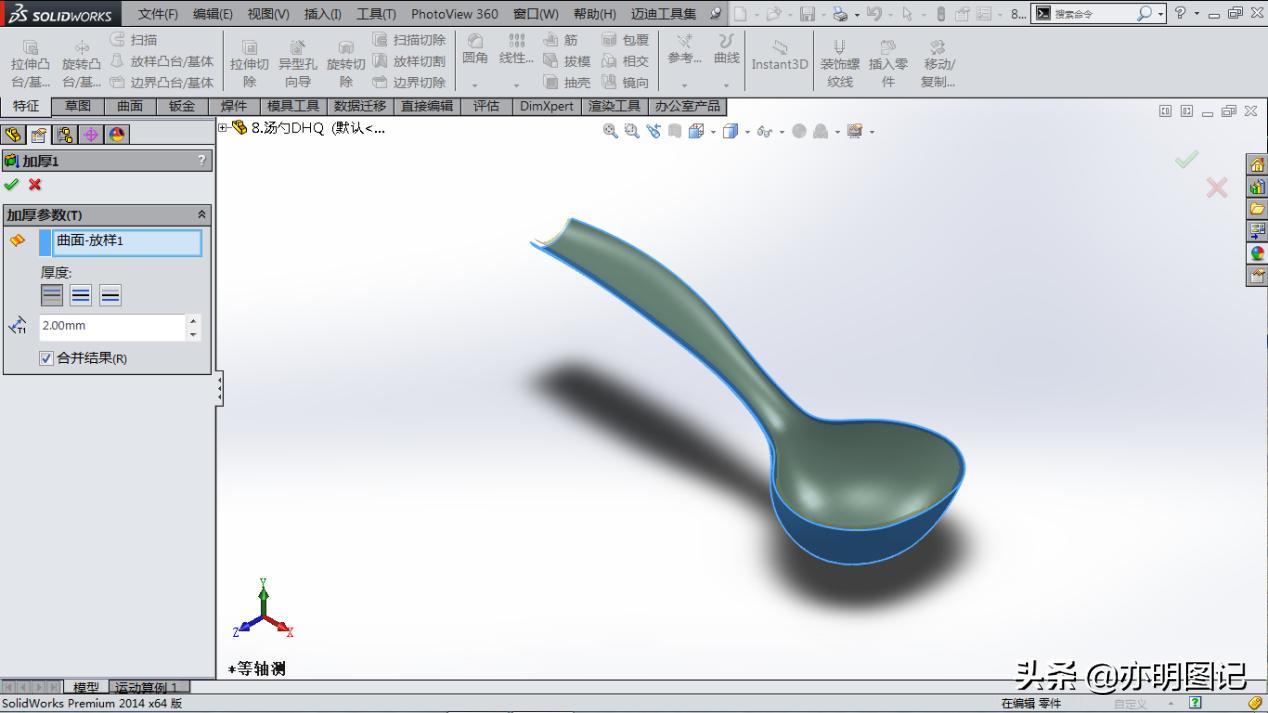Select the third thickness direction option
The image size is (1268, 713).
pyautogui.click(x=110, y=294)
